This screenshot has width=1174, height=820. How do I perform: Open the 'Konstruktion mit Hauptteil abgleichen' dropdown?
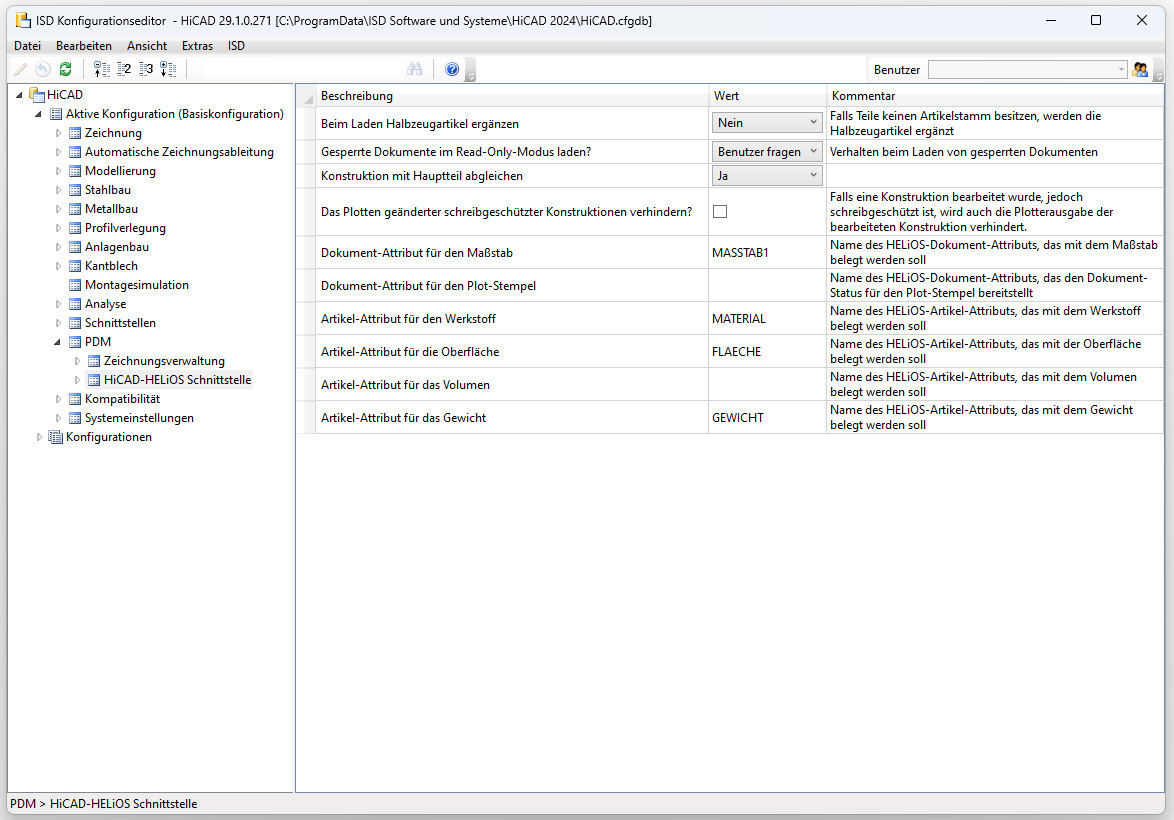click(x=767, y=176)
